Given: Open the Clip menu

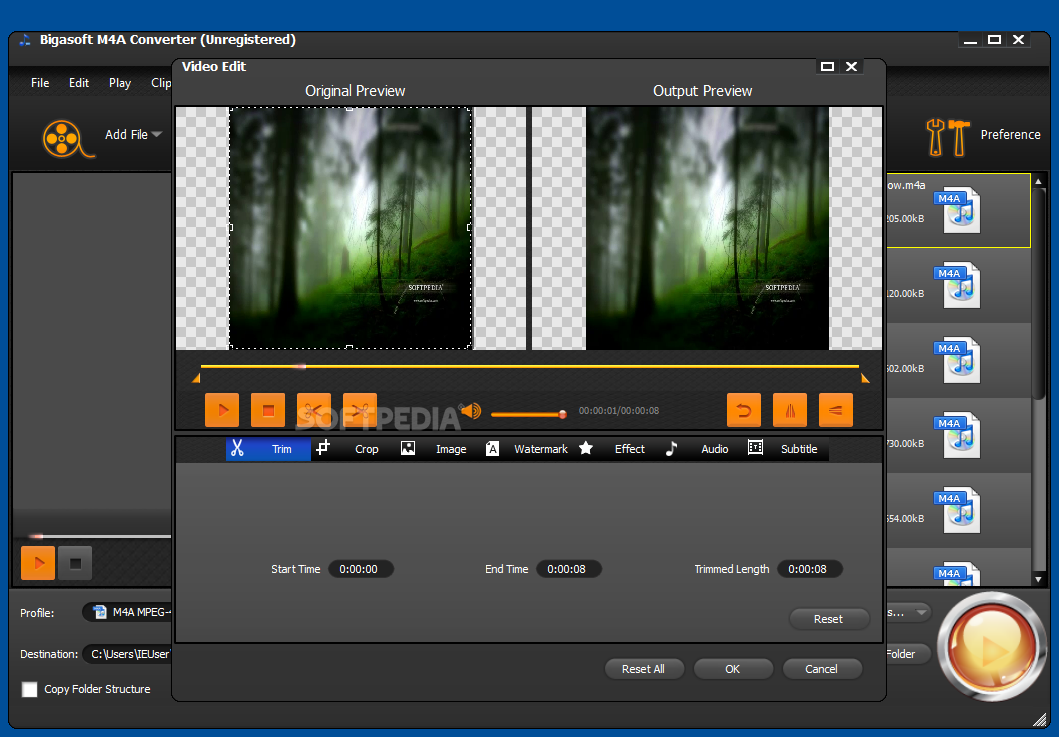Looking at the screenshot, I should tap(161, 83).
